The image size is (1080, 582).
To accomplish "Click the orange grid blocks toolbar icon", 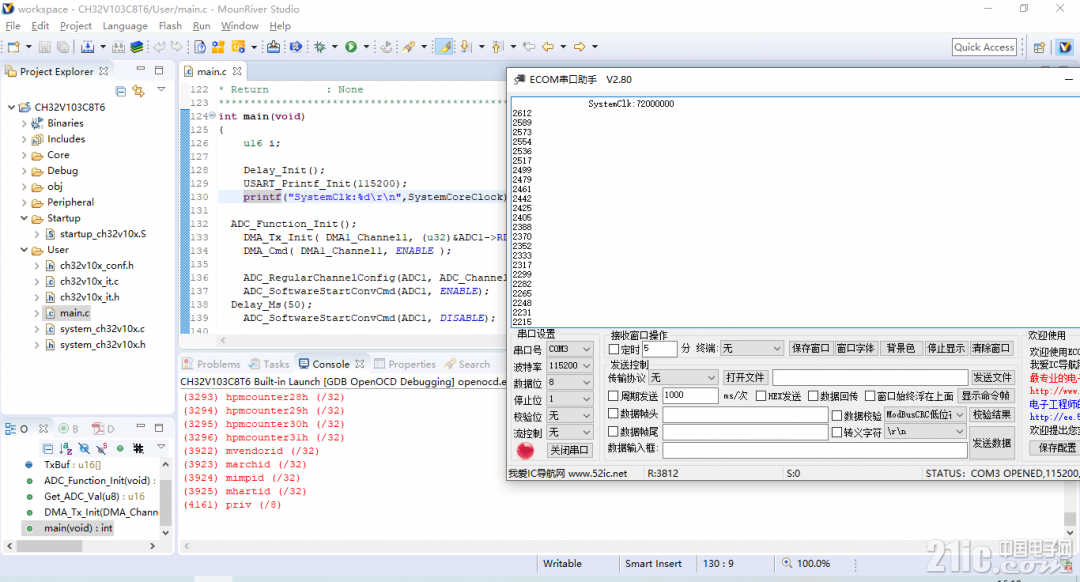I will coord(218,47).
